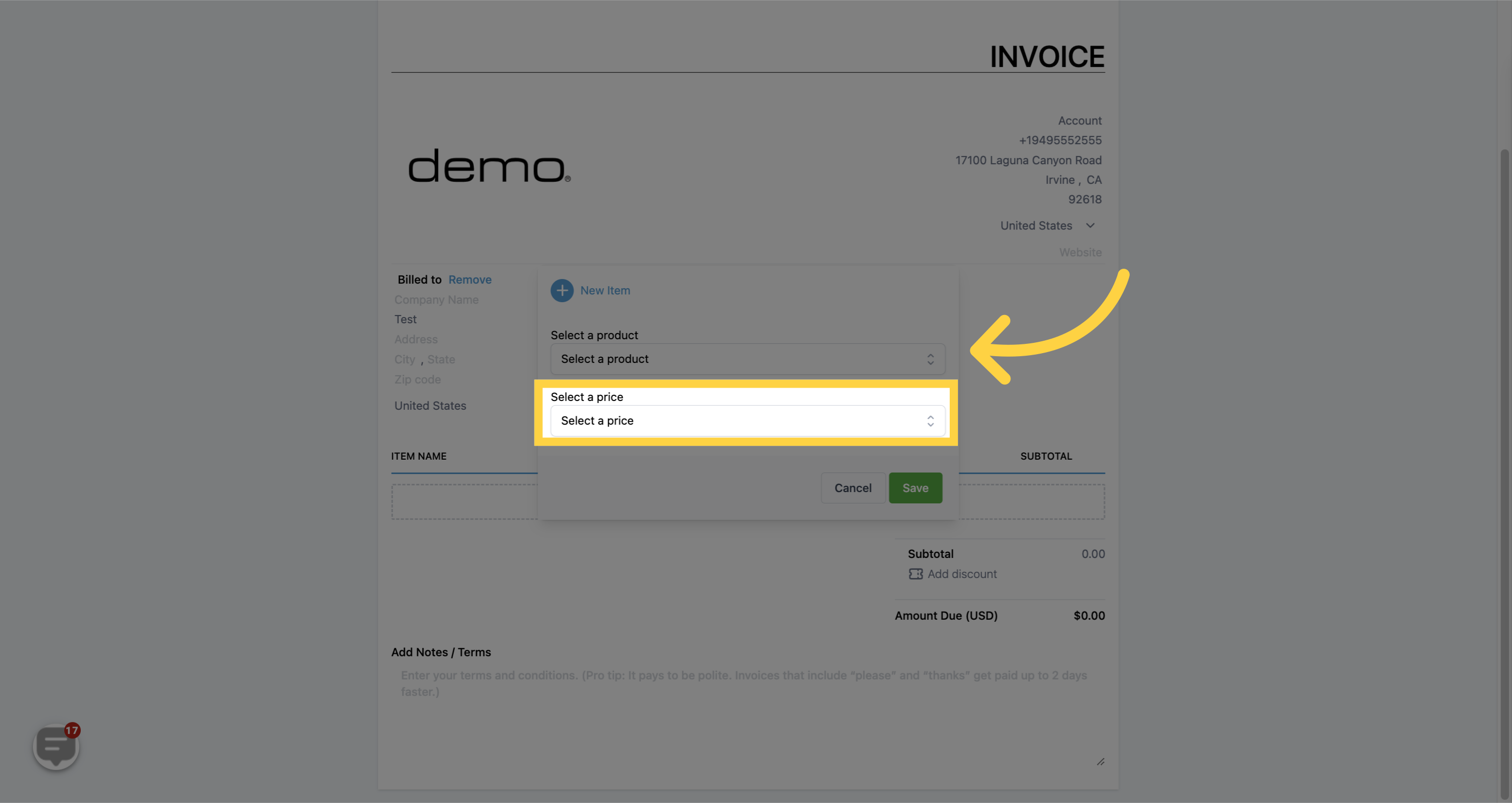The width and height of the screenshot is (1512, 803).
Task: Click the Website field label on invoice
Action: (x=1080, y=252)
